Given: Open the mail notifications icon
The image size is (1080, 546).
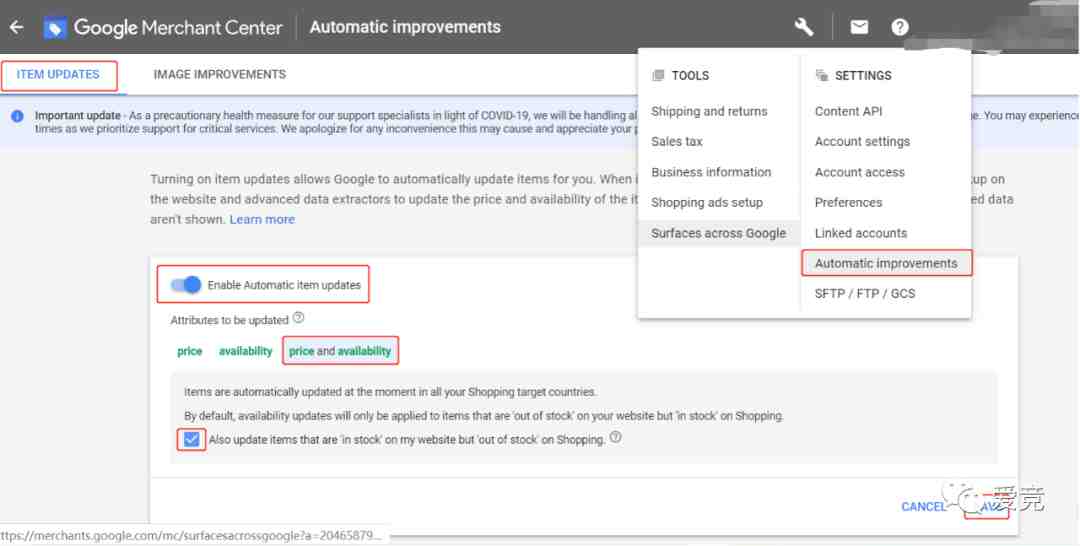Looking at the screenshot, I should [859, 27].
